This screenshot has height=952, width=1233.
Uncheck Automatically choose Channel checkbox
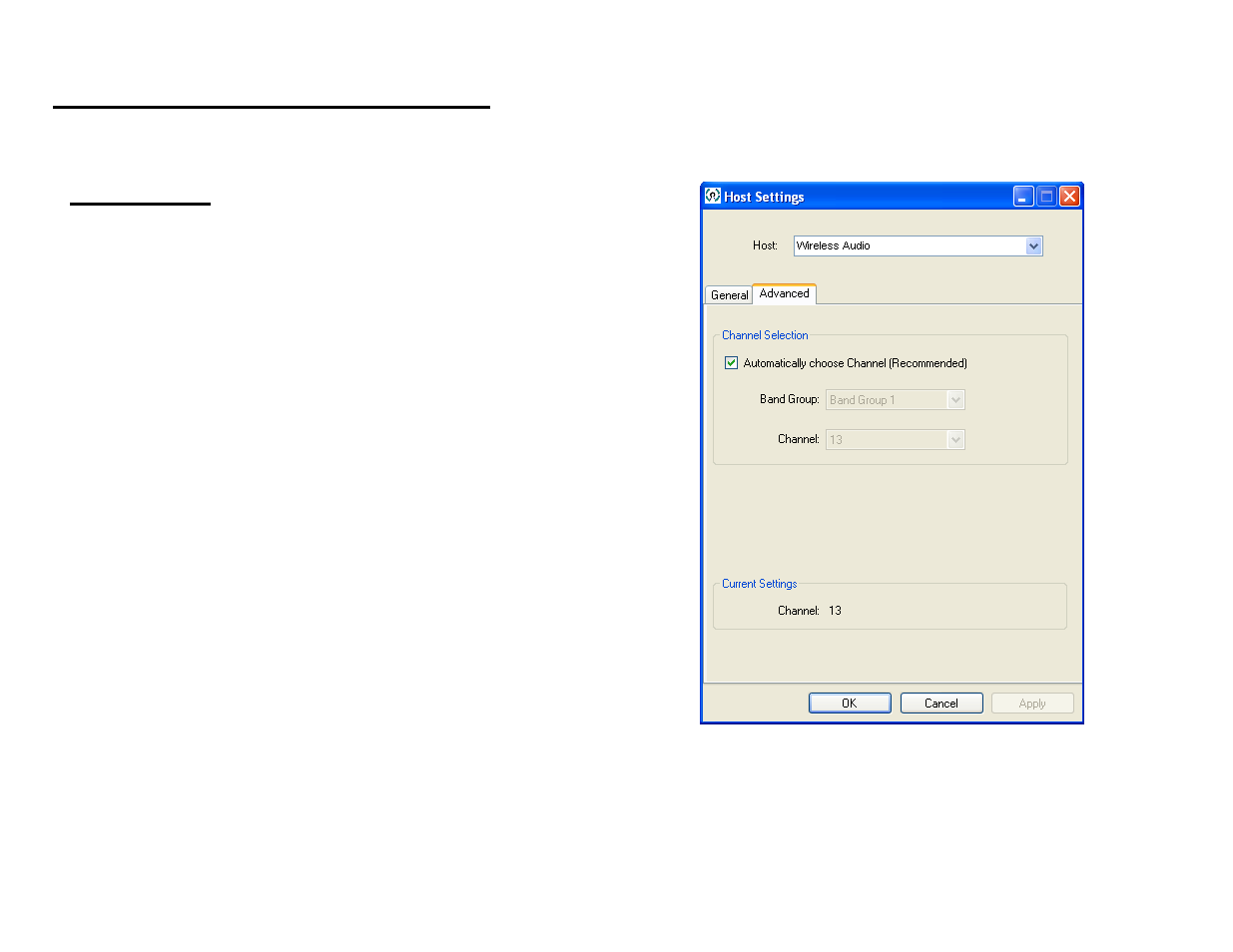pos(731,363)
